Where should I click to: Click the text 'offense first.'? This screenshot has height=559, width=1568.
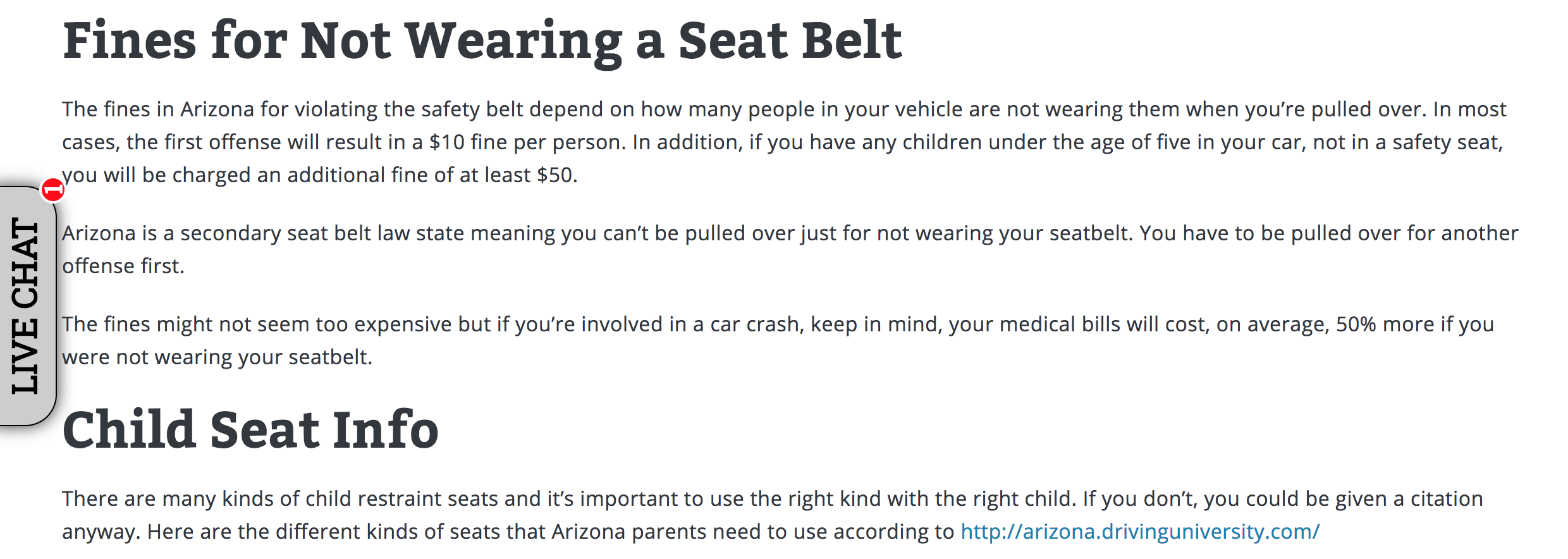[123, 266]
